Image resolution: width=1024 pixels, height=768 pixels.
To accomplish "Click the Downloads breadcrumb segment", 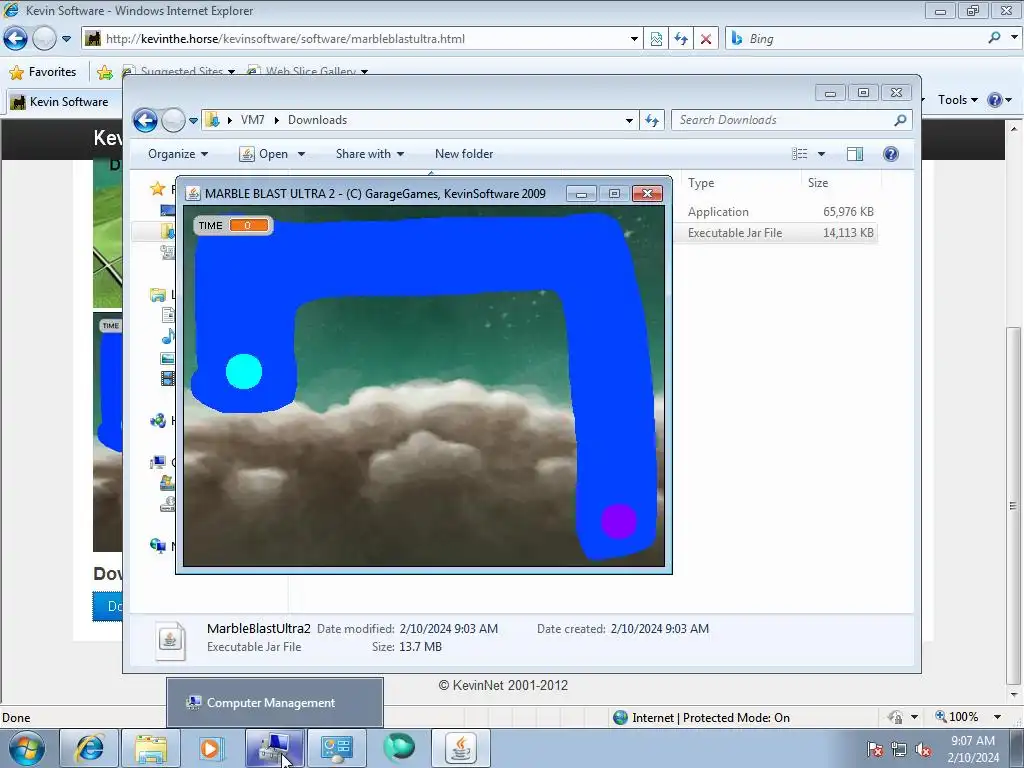I will (317, 120).
